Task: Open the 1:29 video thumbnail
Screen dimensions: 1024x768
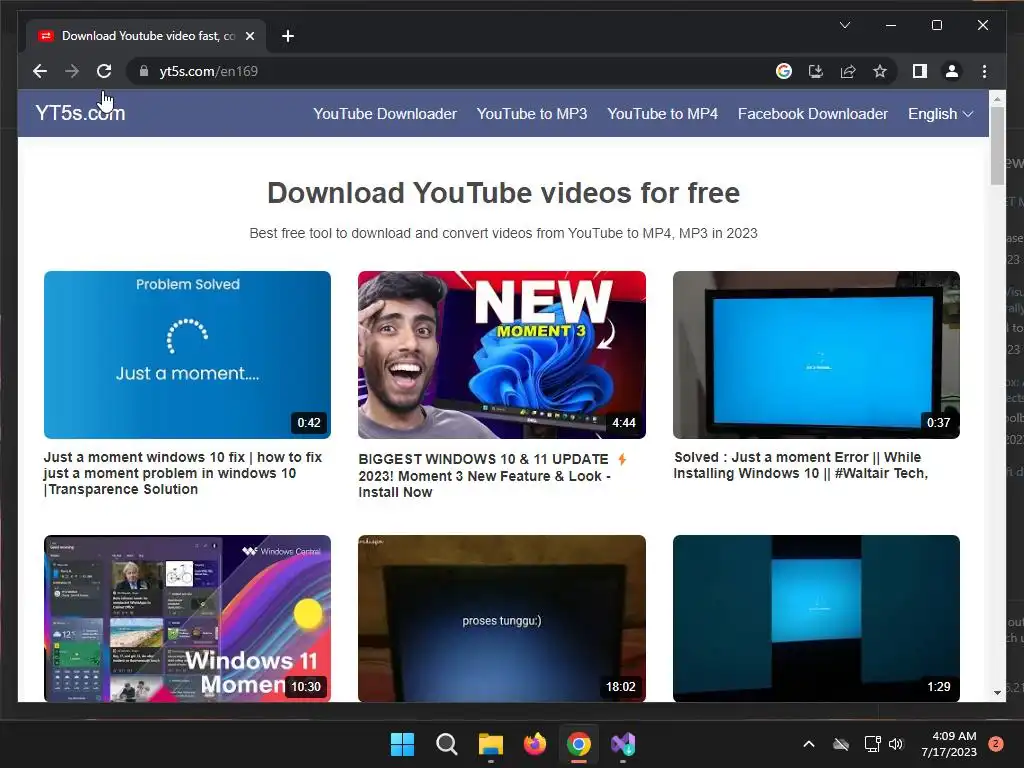Action: coord(816,618)
